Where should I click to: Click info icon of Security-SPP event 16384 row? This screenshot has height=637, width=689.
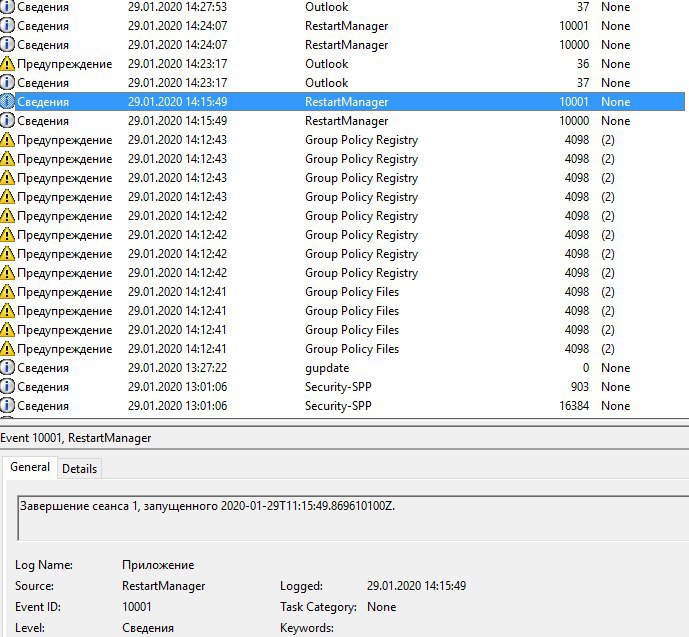point(7,405)
